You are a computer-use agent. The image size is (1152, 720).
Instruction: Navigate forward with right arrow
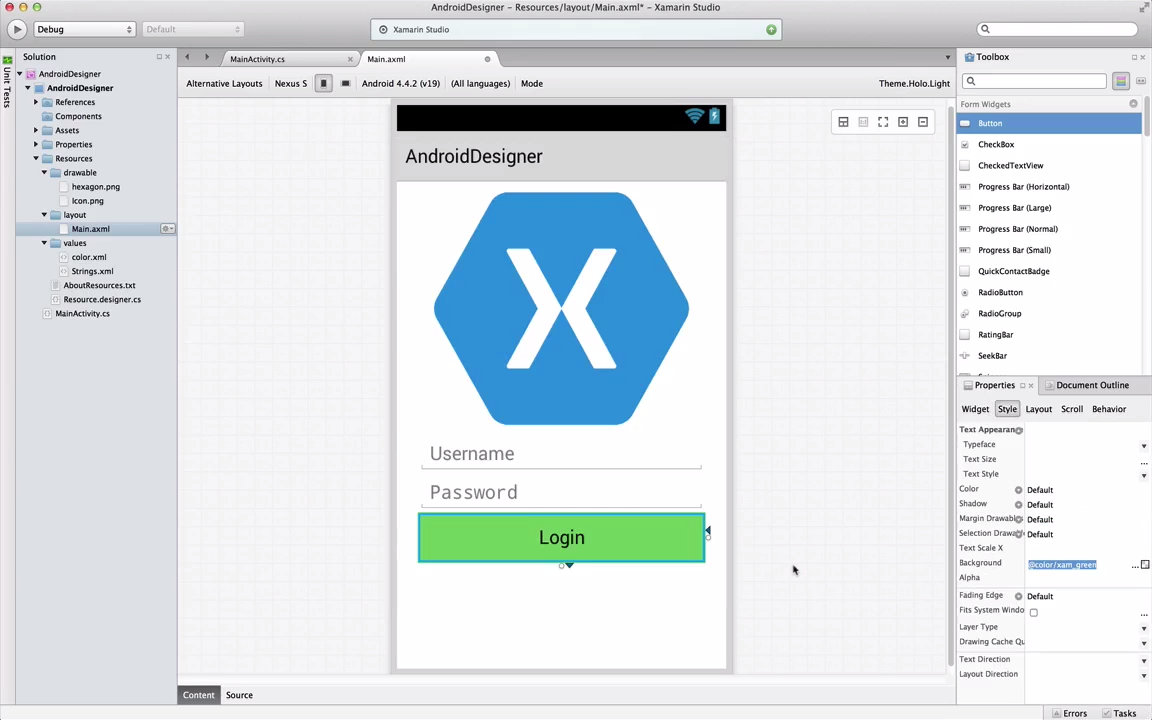pos(206,57)
